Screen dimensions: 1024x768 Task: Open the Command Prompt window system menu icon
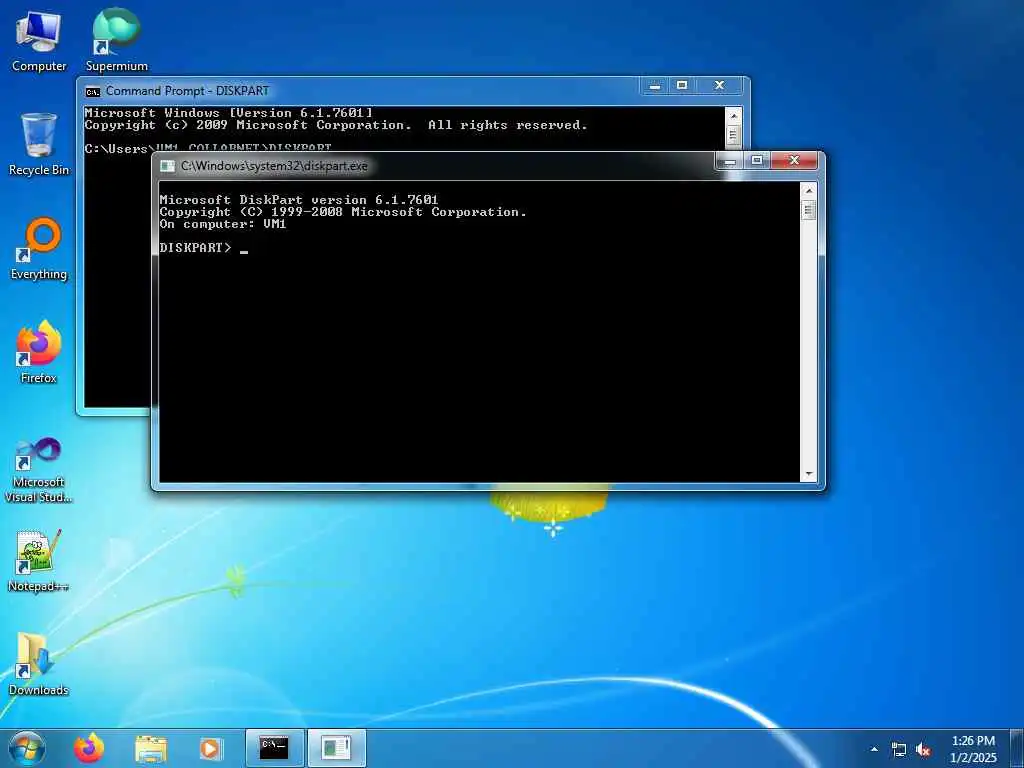tap(93, 91)
